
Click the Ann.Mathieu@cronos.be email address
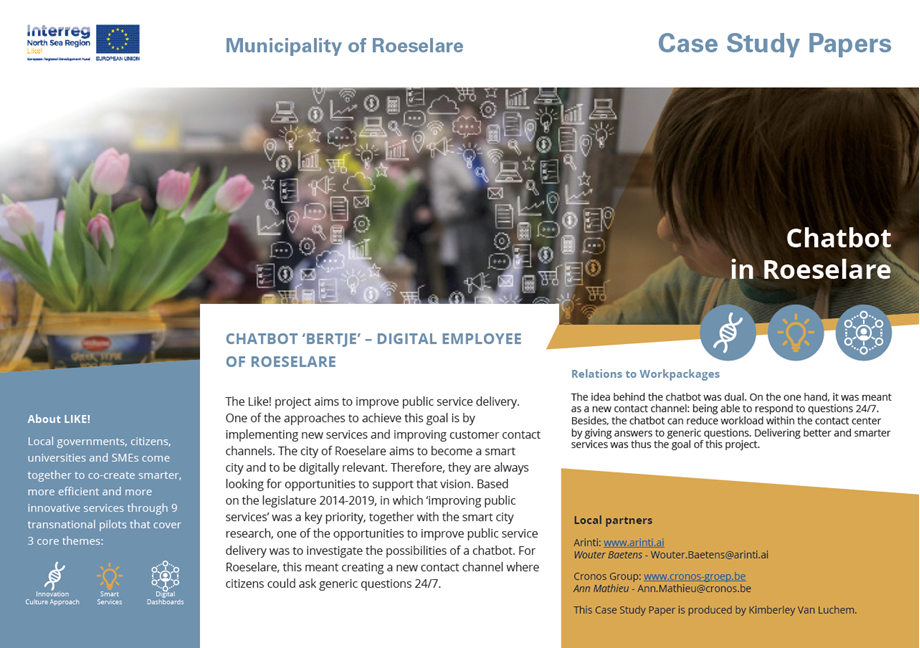(x=694, y=588)
